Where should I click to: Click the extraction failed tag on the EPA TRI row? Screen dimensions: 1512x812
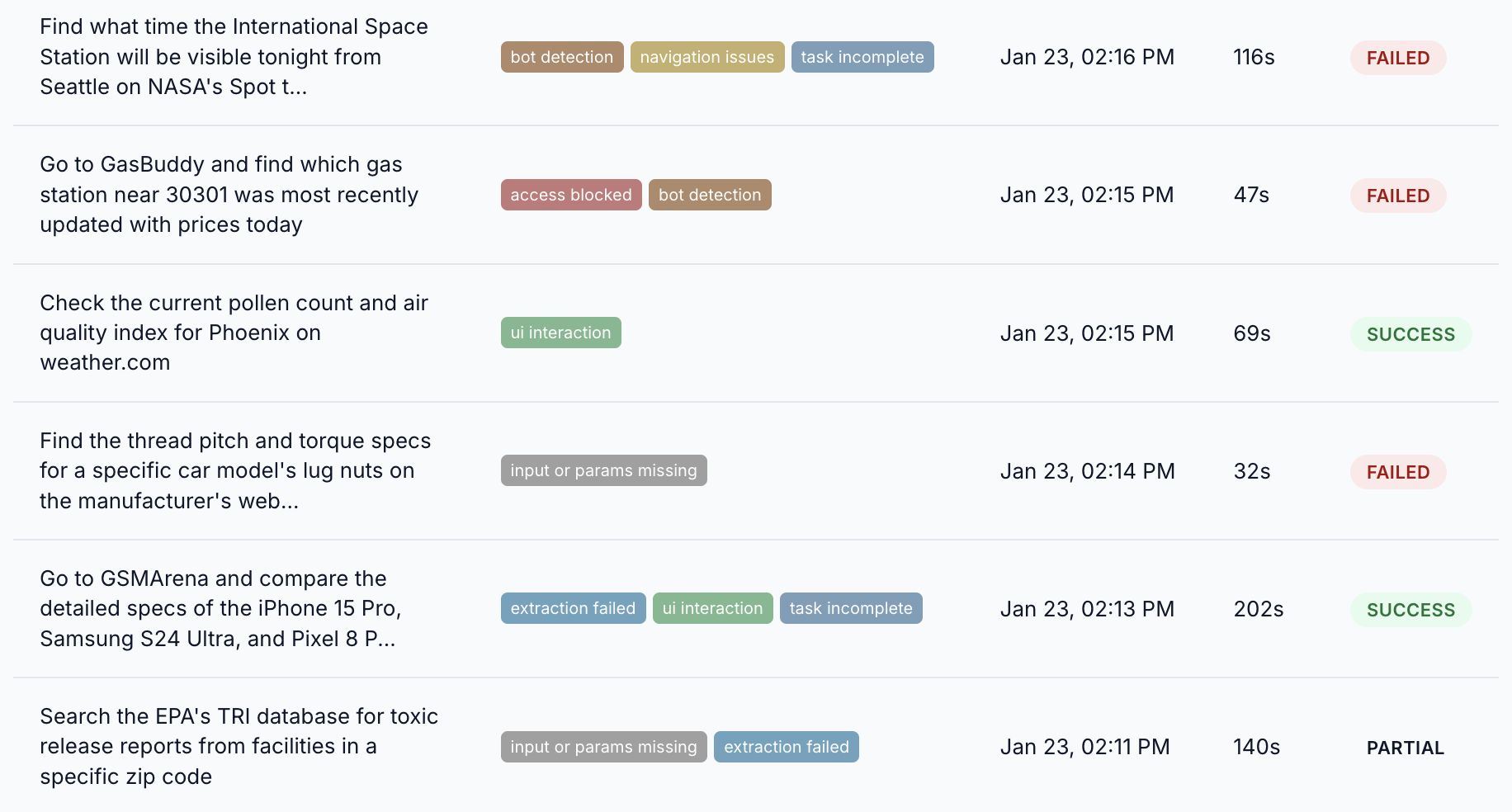pyautogui.click(x=786, y=747)
